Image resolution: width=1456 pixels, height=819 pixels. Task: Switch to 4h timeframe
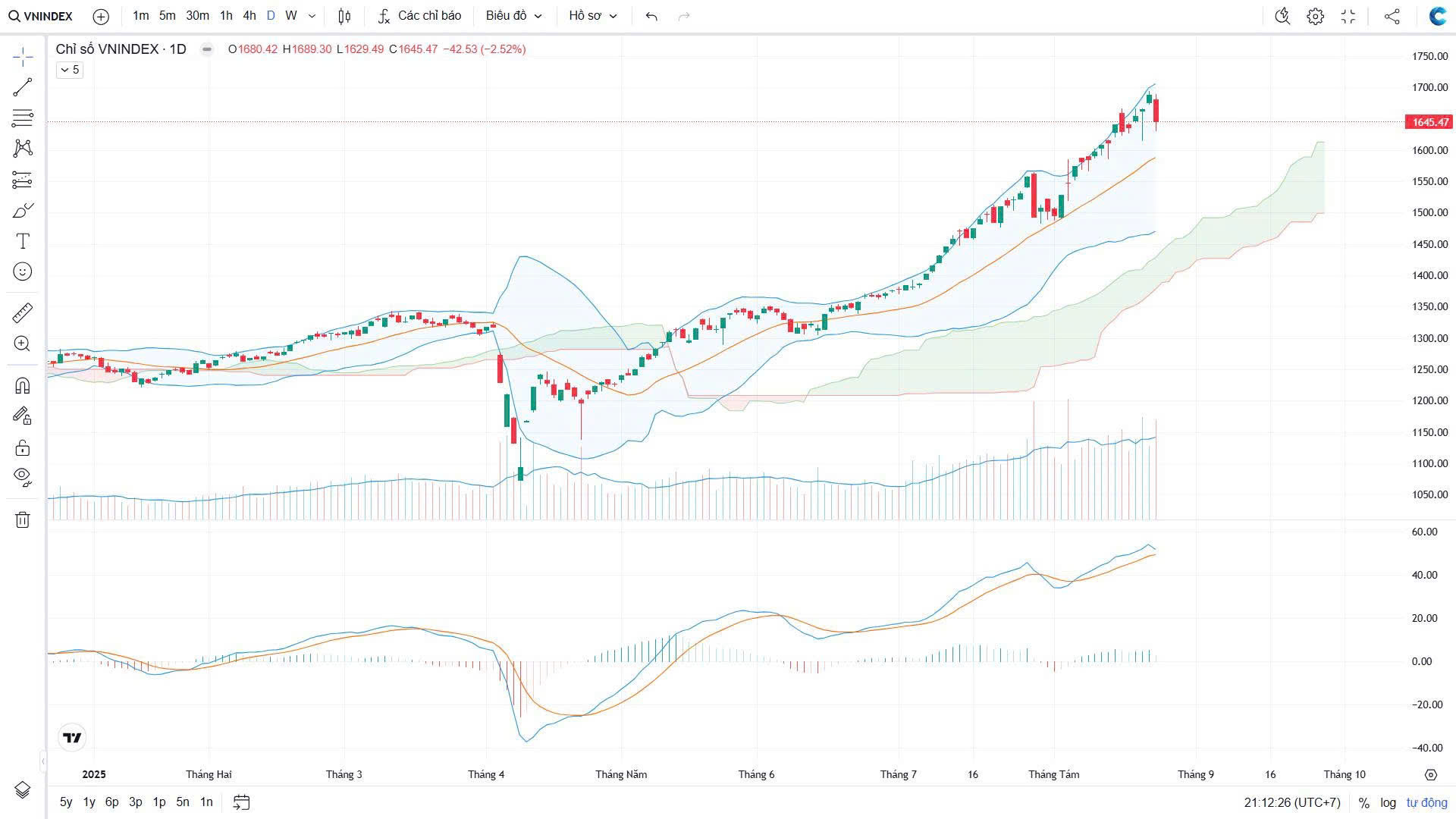(249, 16)
